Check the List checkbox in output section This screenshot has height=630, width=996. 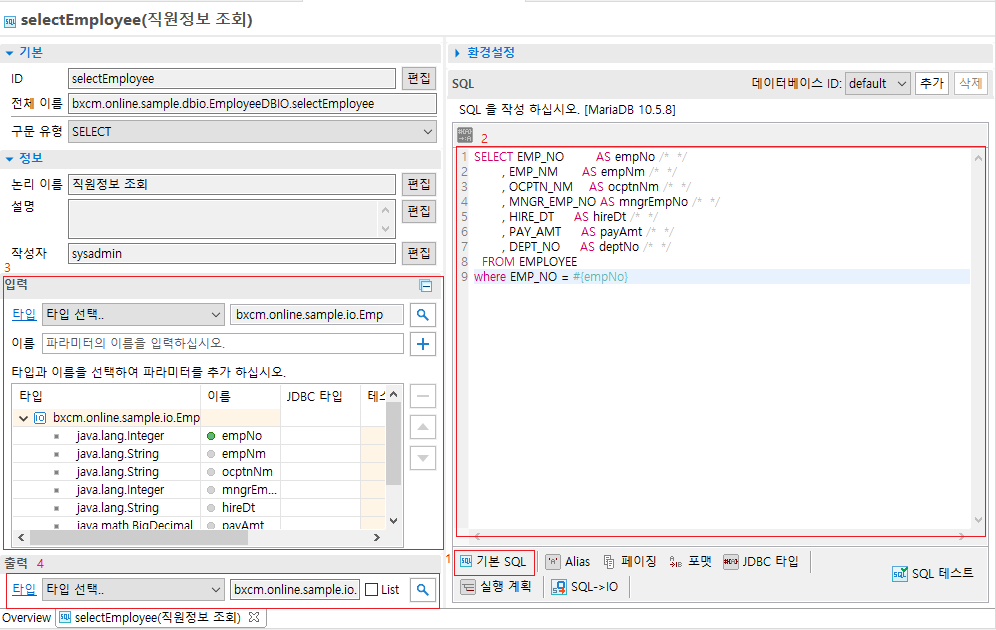click(x=372, y=590)
